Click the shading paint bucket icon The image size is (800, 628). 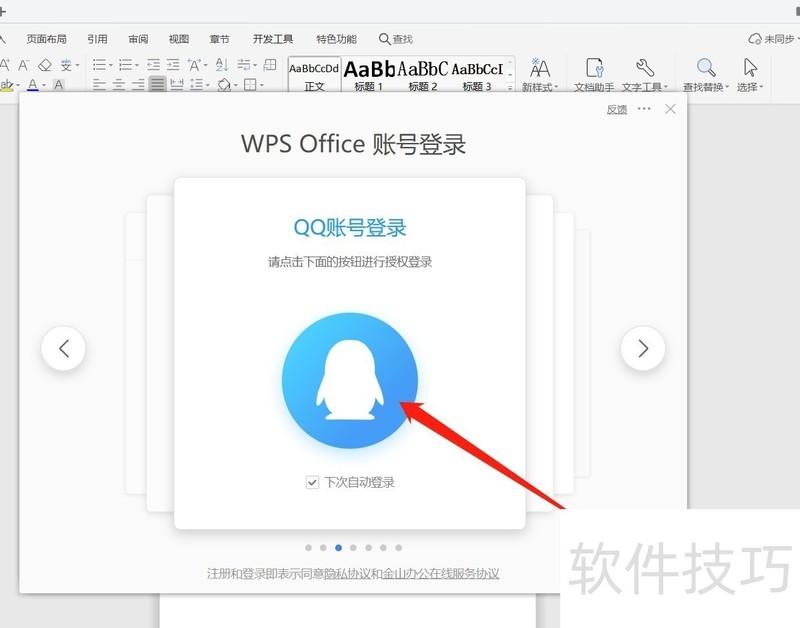coord(224,85)
